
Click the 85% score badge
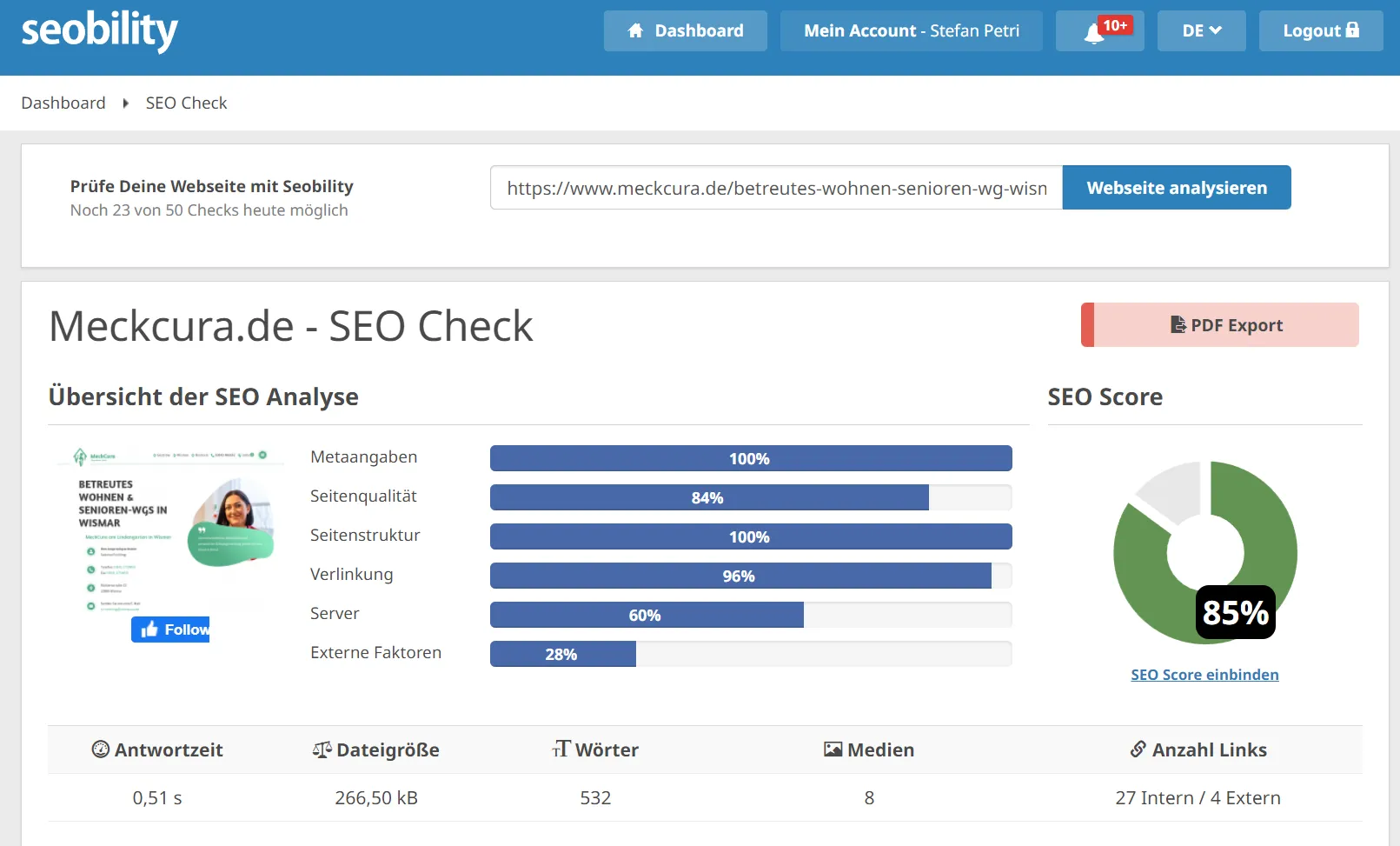point(1235,612)
